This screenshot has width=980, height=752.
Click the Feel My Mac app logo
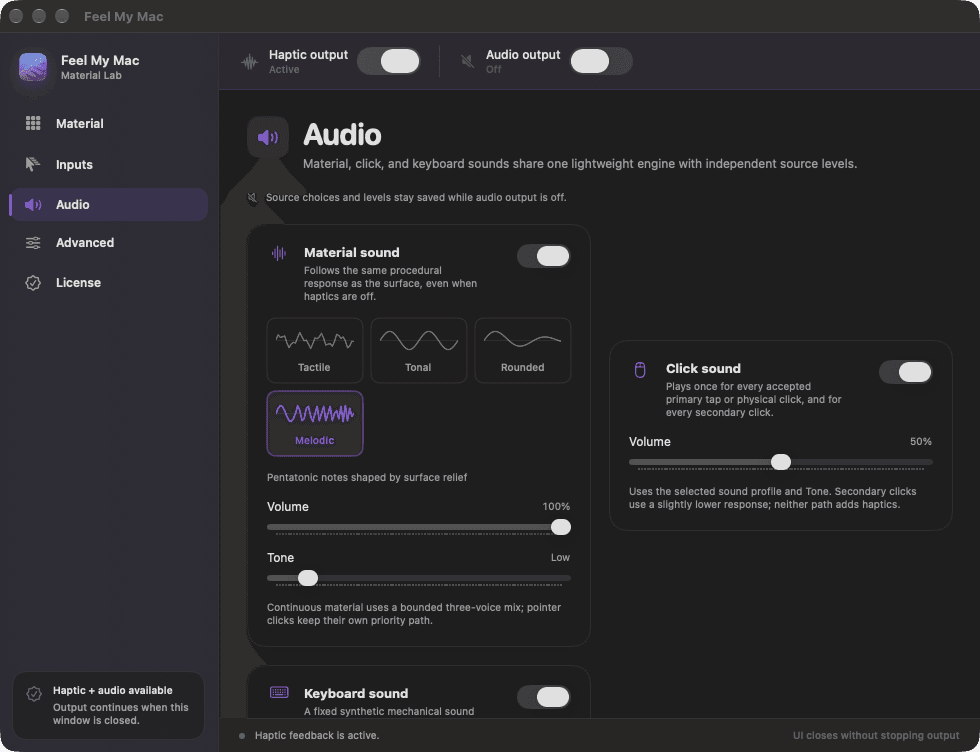point(33,67)
